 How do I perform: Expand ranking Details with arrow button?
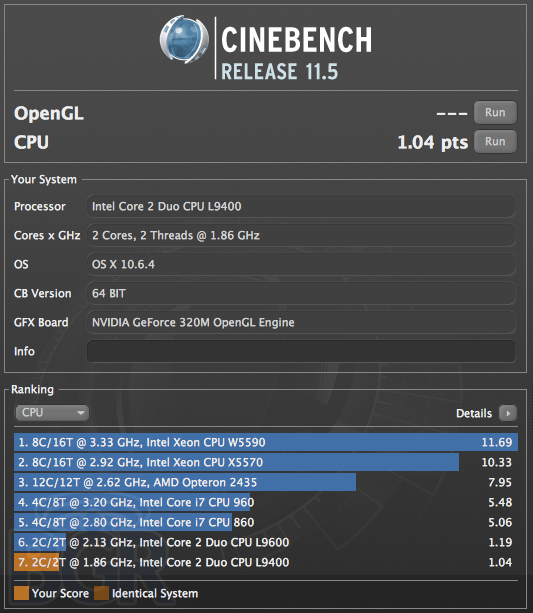coord(508,413)
